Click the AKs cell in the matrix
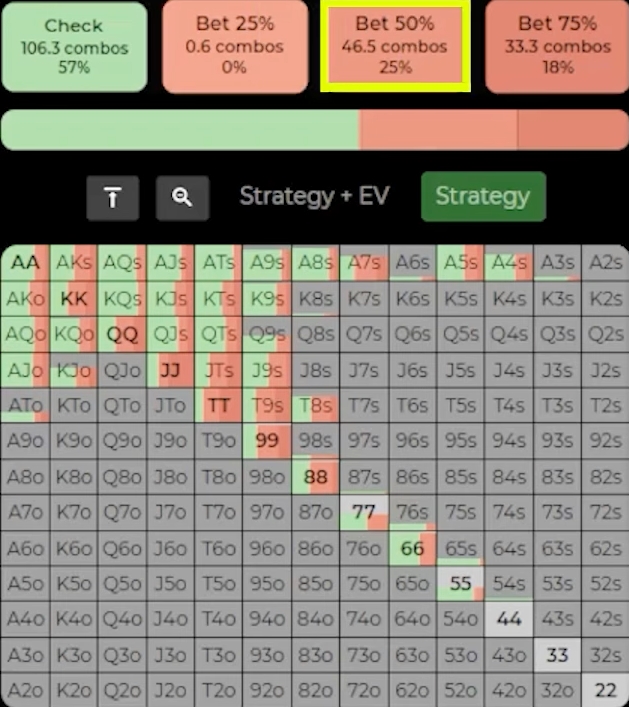The width and height of the screenshot is (629, 707). click(x=74, y=263)
